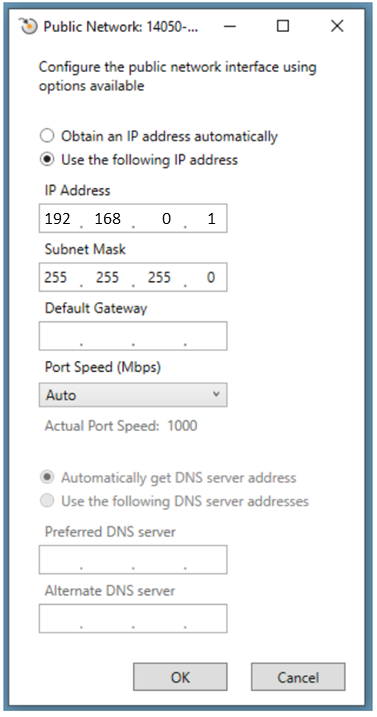Image resolution: width=377 pixels, height=717 pixels.
Task: Click the Alternate DNS server label
Action: (x=110, y=591)
